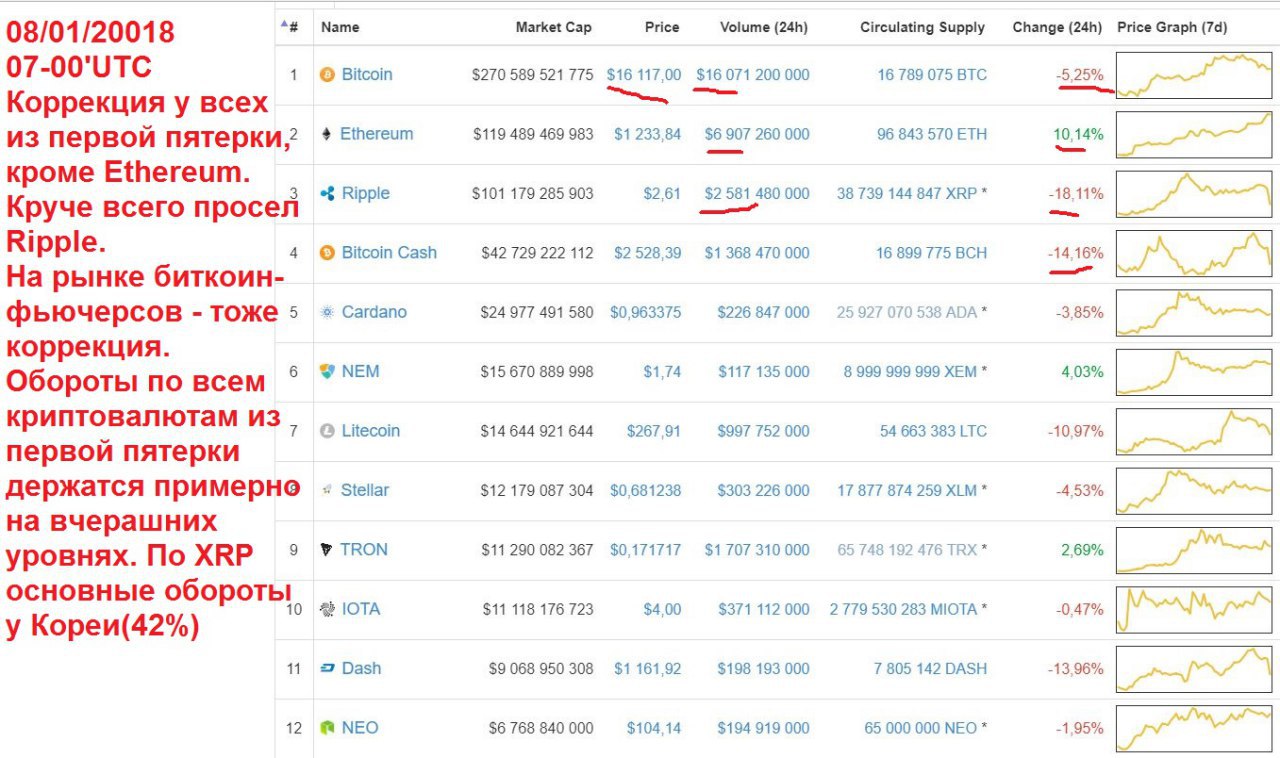Image resolution: width=1280 pixels, height=758 pixels.
Task: Click the NEM logo icon
Action: pos(327,372)
